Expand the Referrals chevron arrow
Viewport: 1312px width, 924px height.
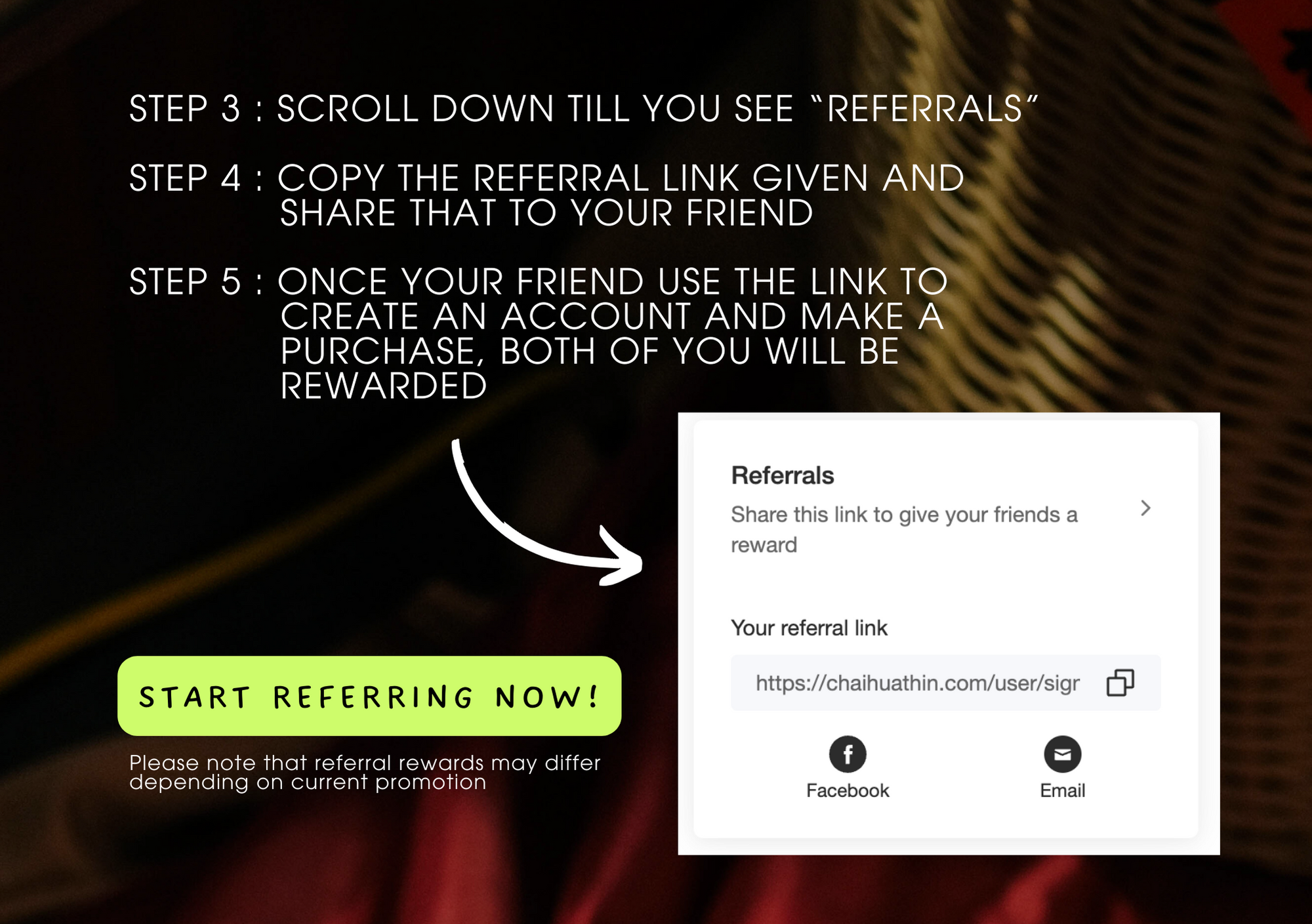tap(1145, 508)
